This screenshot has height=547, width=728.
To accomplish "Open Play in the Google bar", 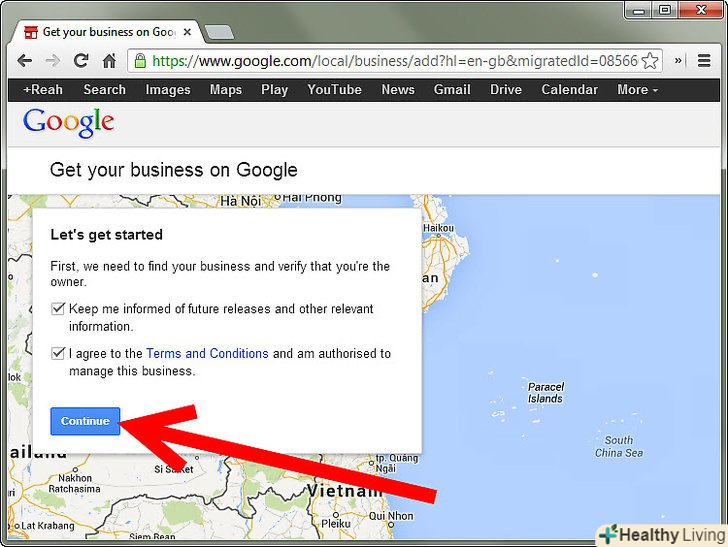I will [x=274, y=90].
